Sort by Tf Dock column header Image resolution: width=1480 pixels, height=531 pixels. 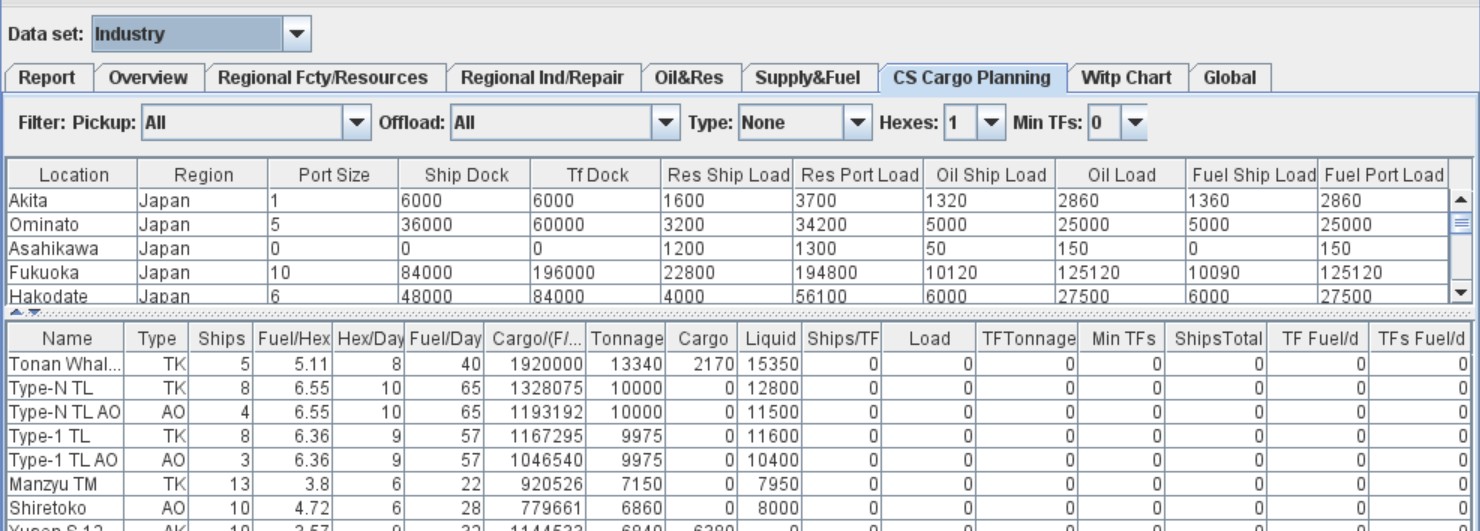[x=596, y=175]
